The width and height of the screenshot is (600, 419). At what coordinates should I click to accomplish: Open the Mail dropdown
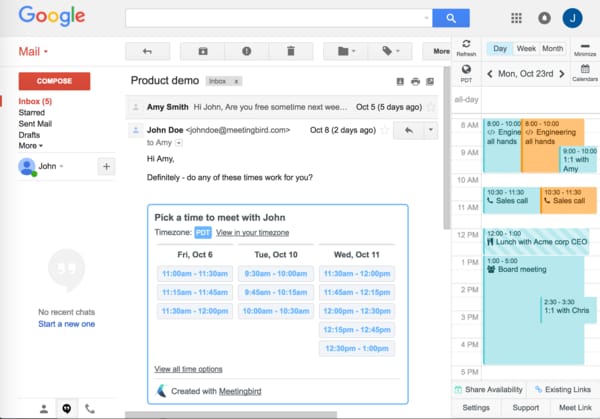[x=33, y=51]
